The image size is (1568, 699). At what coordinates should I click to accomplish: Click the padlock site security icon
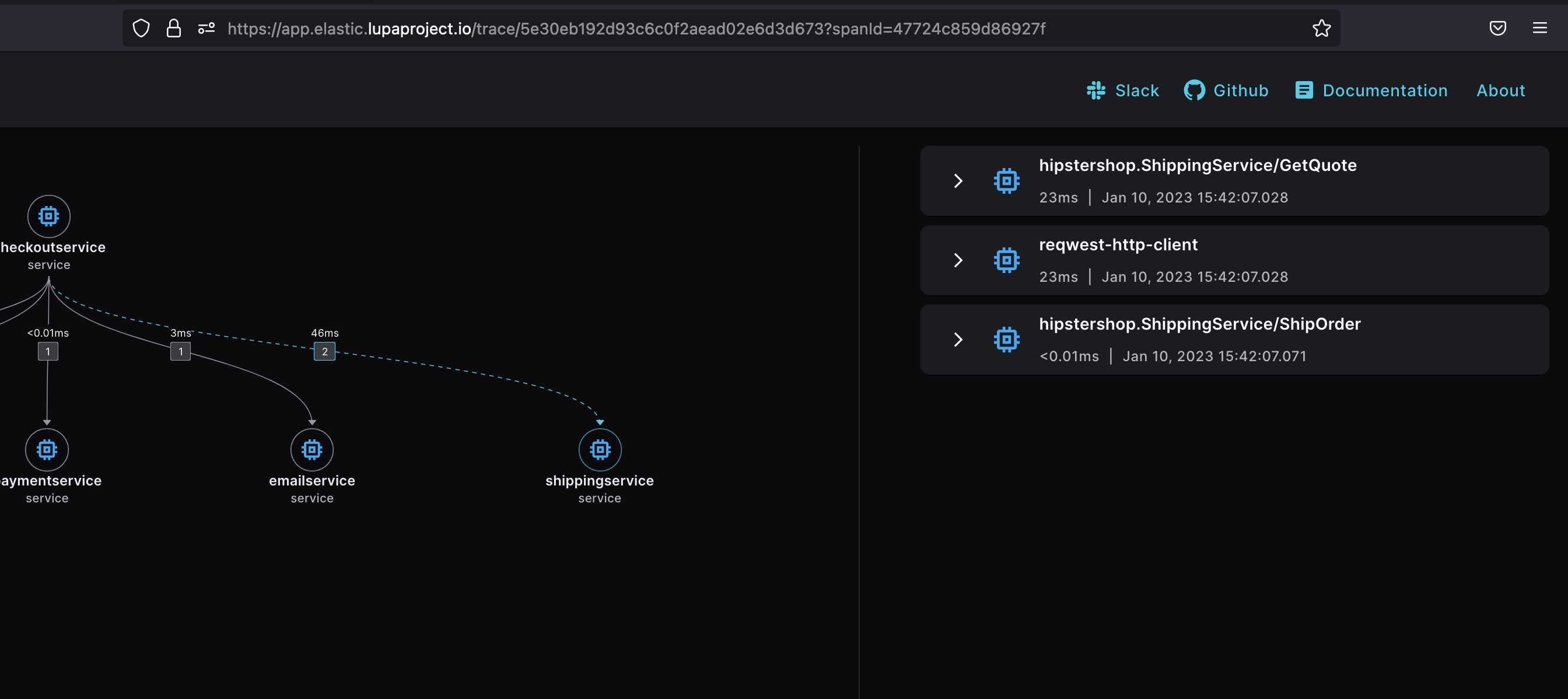[173, 29]
